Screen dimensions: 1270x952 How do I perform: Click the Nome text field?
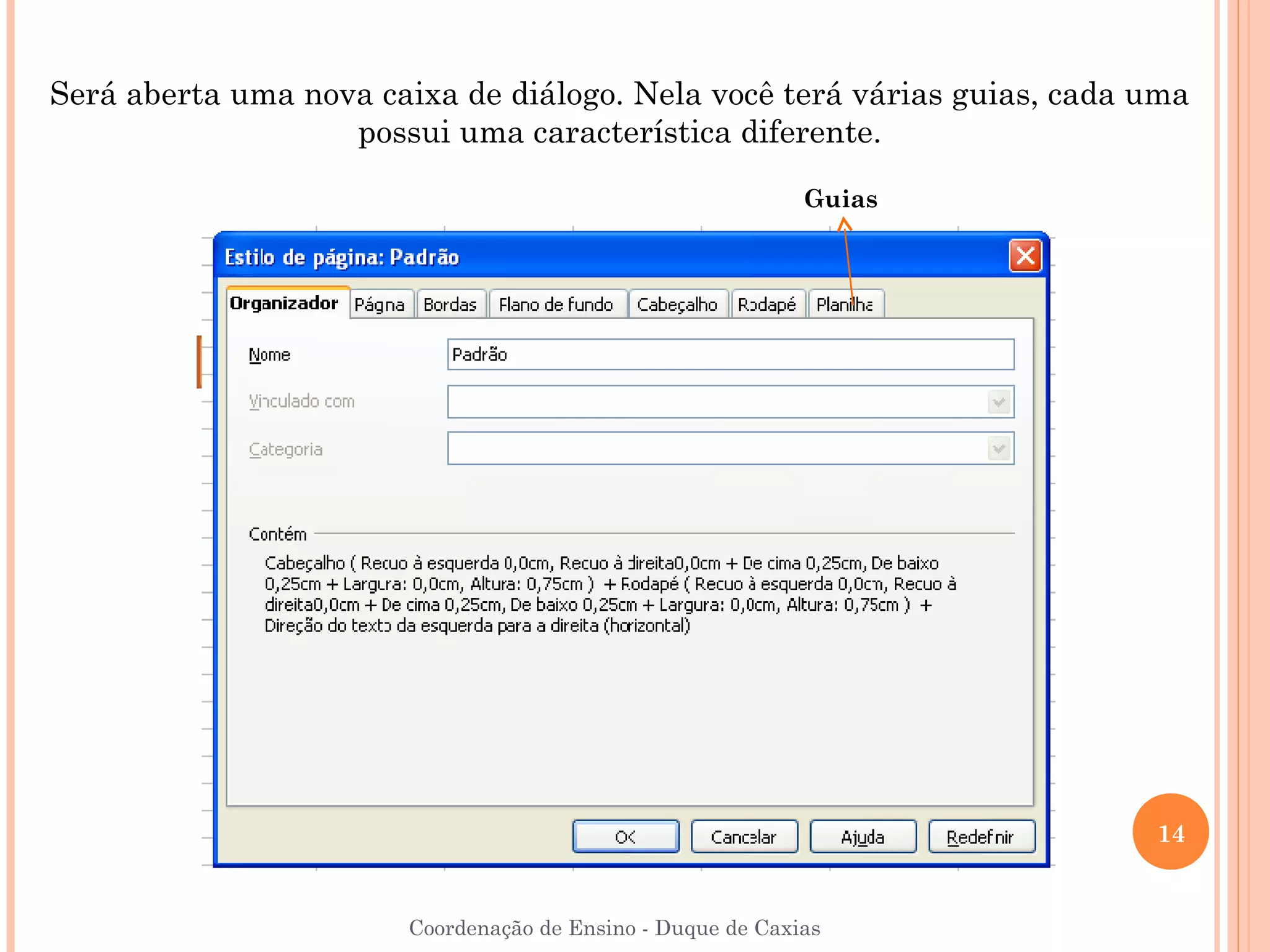pyautogui.click(x=730, y=355)
